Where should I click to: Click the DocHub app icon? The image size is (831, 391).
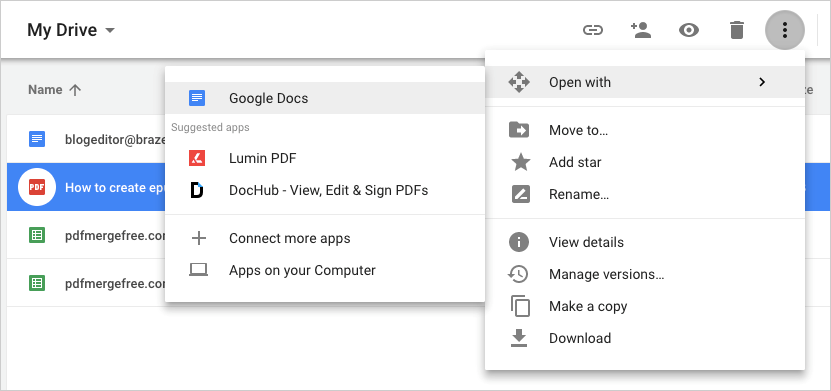coord(197,190)
